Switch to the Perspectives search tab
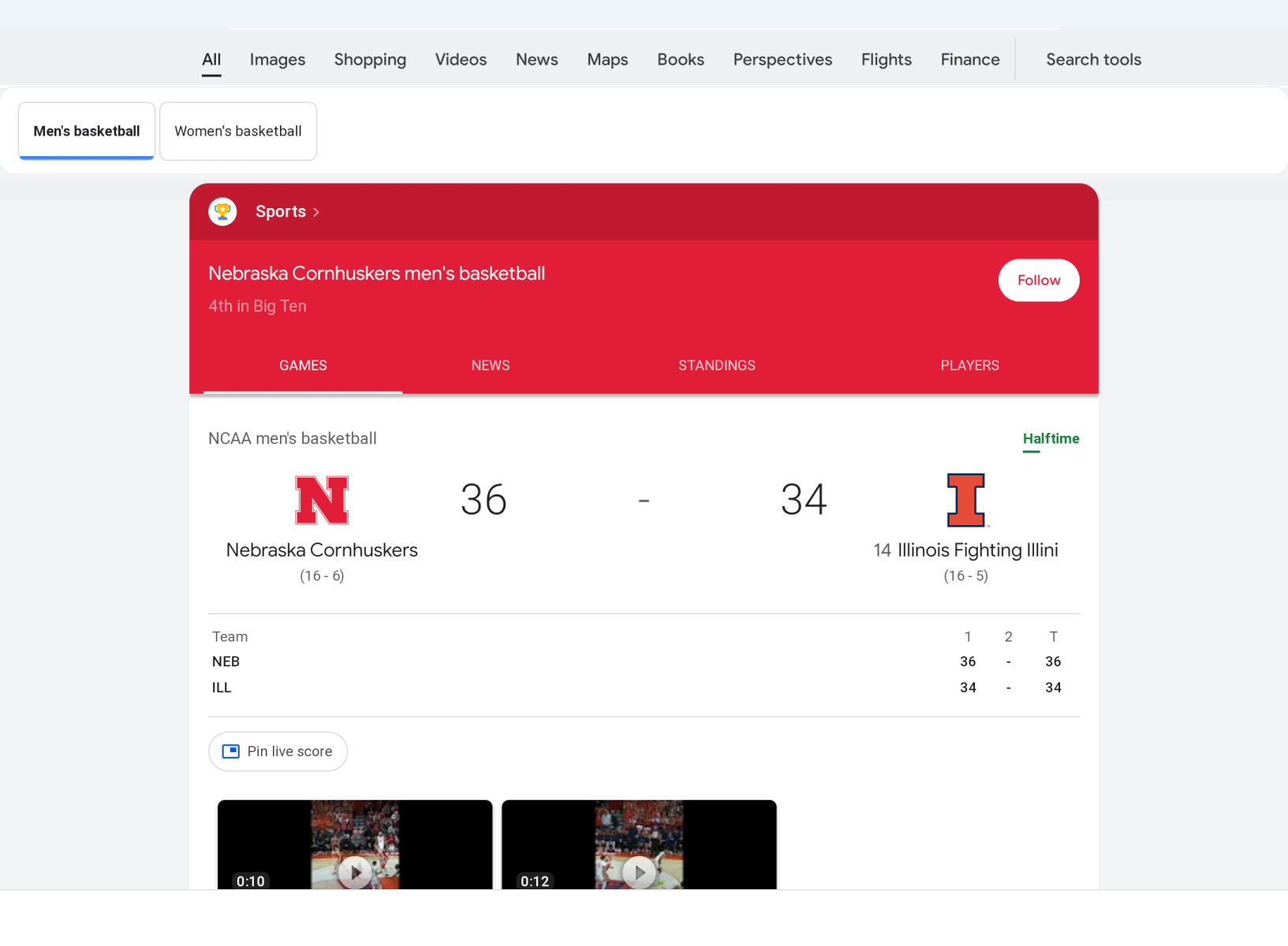Viewport: 1288px width, 946px height. pos(782,60)
